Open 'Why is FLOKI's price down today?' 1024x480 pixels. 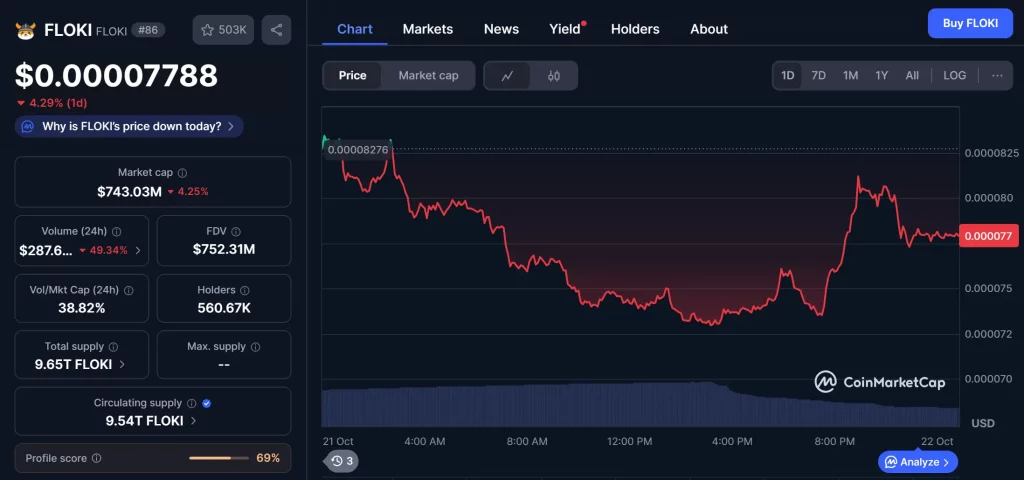click(130, 127)
